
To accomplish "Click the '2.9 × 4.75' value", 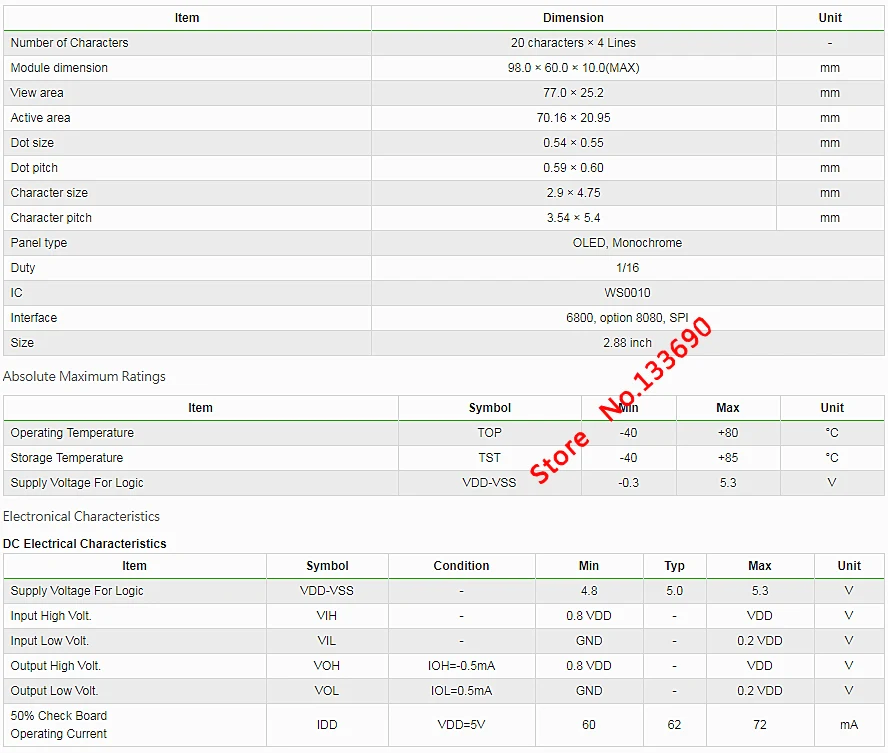I will [573, 192].
